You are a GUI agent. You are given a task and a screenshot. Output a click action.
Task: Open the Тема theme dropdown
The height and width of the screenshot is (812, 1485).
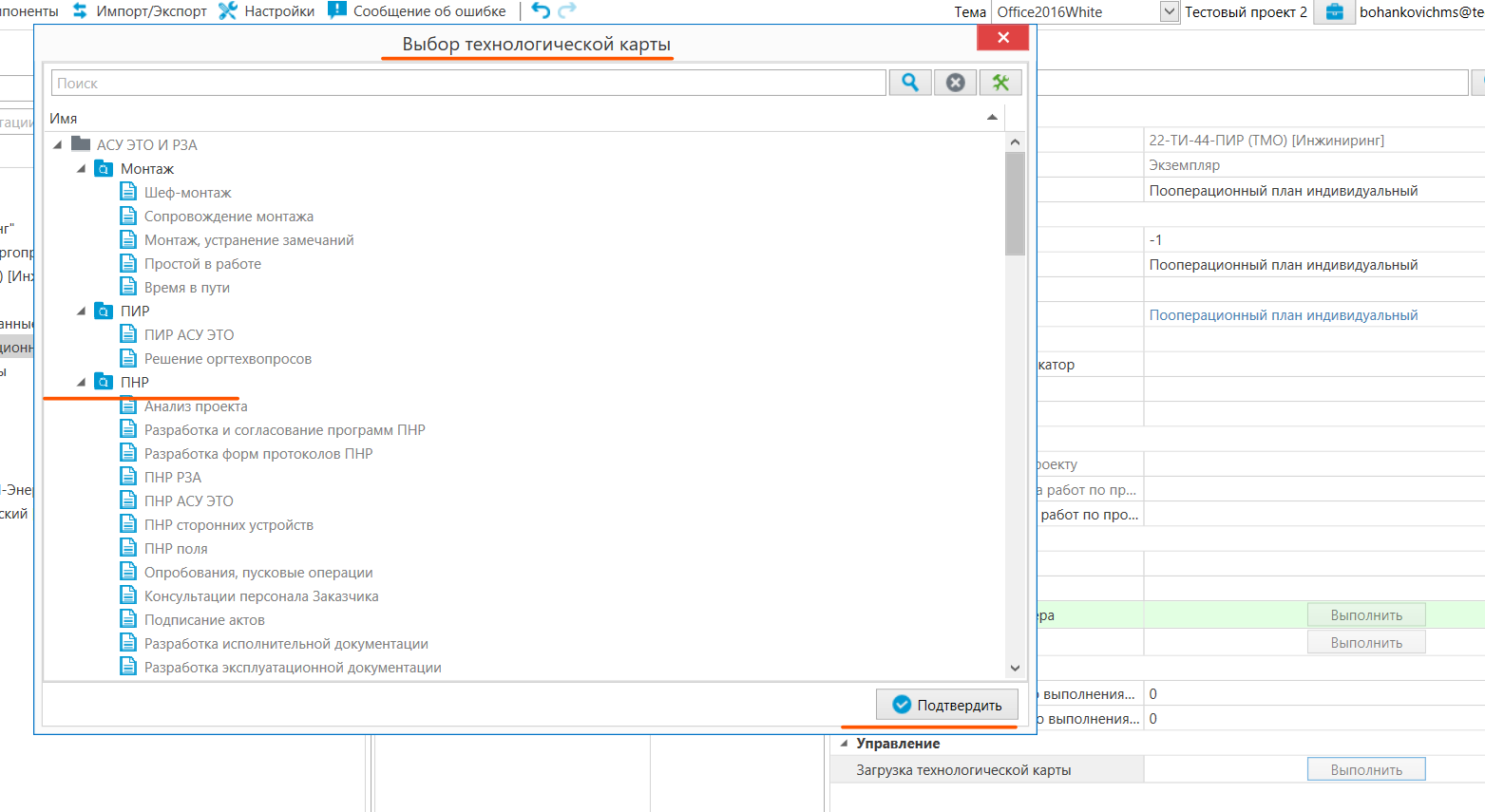(1170, 11)
